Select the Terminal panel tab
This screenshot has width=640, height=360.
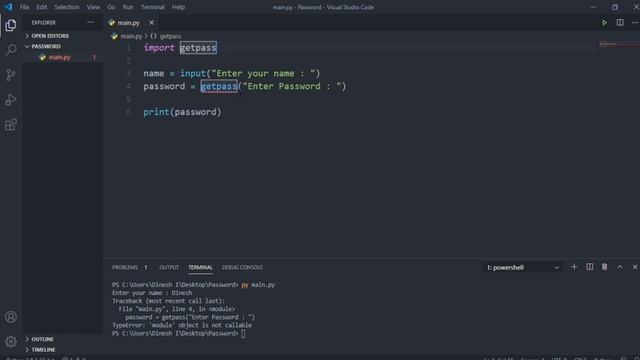tap(200, 267)
